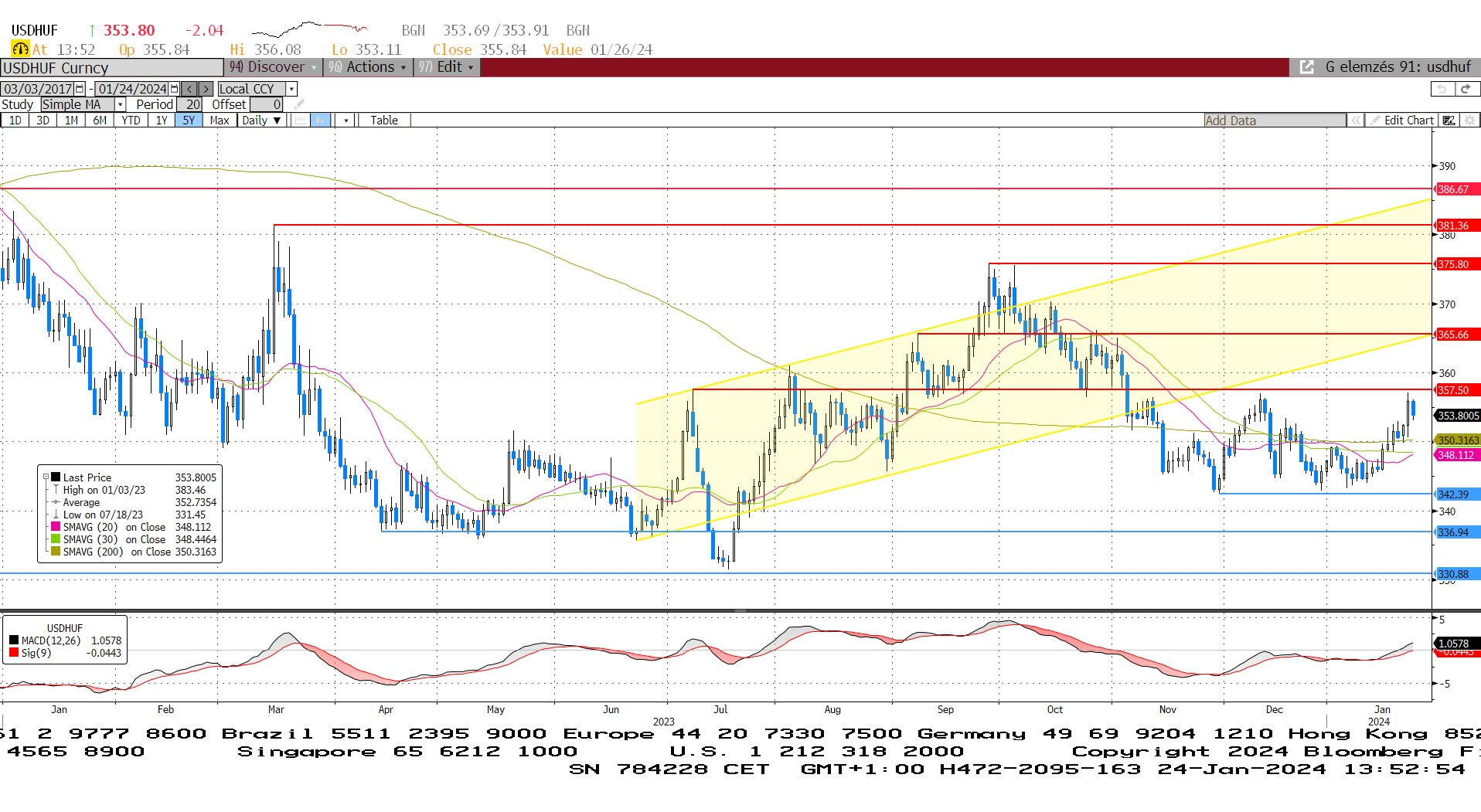1481x812 pixels.
Task: Open the end date calendar picker
Action: click(x=175, y=89)
